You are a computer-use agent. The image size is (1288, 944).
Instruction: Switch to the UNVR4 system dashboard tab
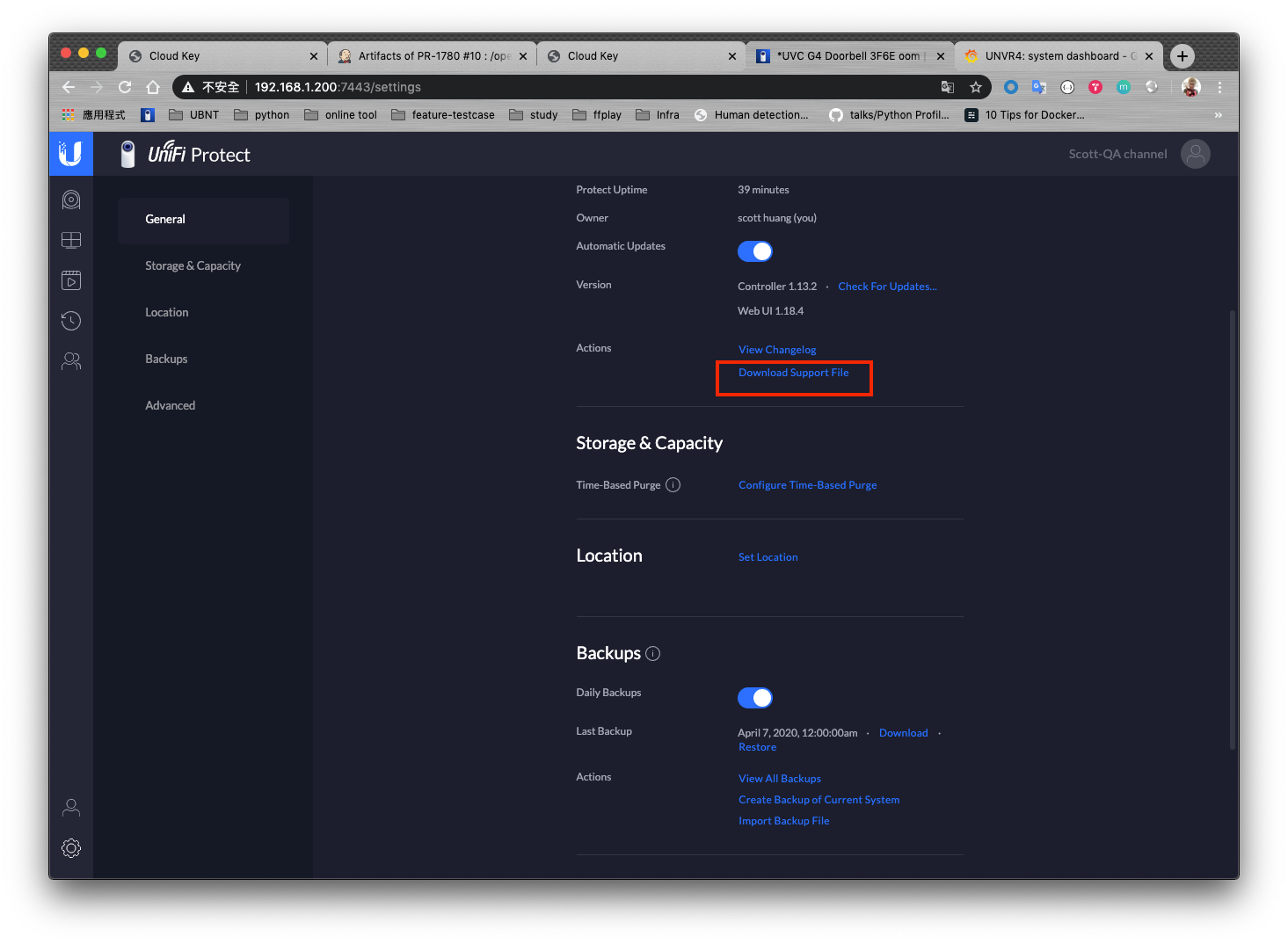click(1055, 56)
